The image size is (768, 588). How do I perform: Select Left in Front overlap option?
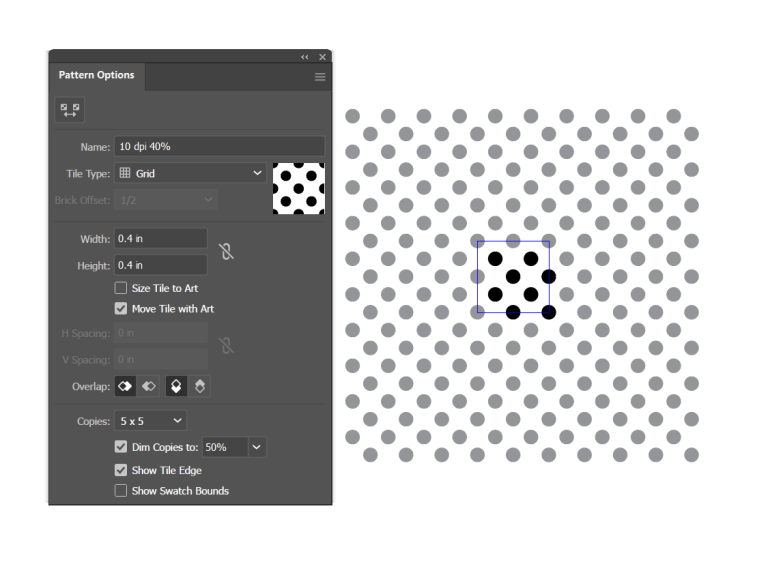(125, 386)
